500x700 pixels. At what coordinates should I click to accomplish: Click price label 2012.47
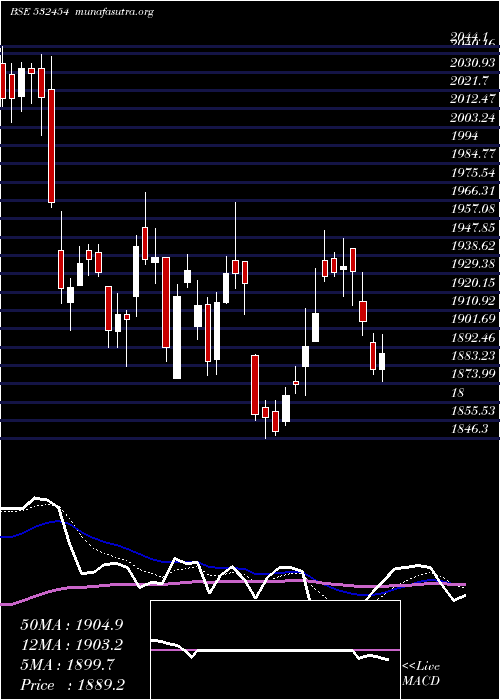(x=473, y=100)
